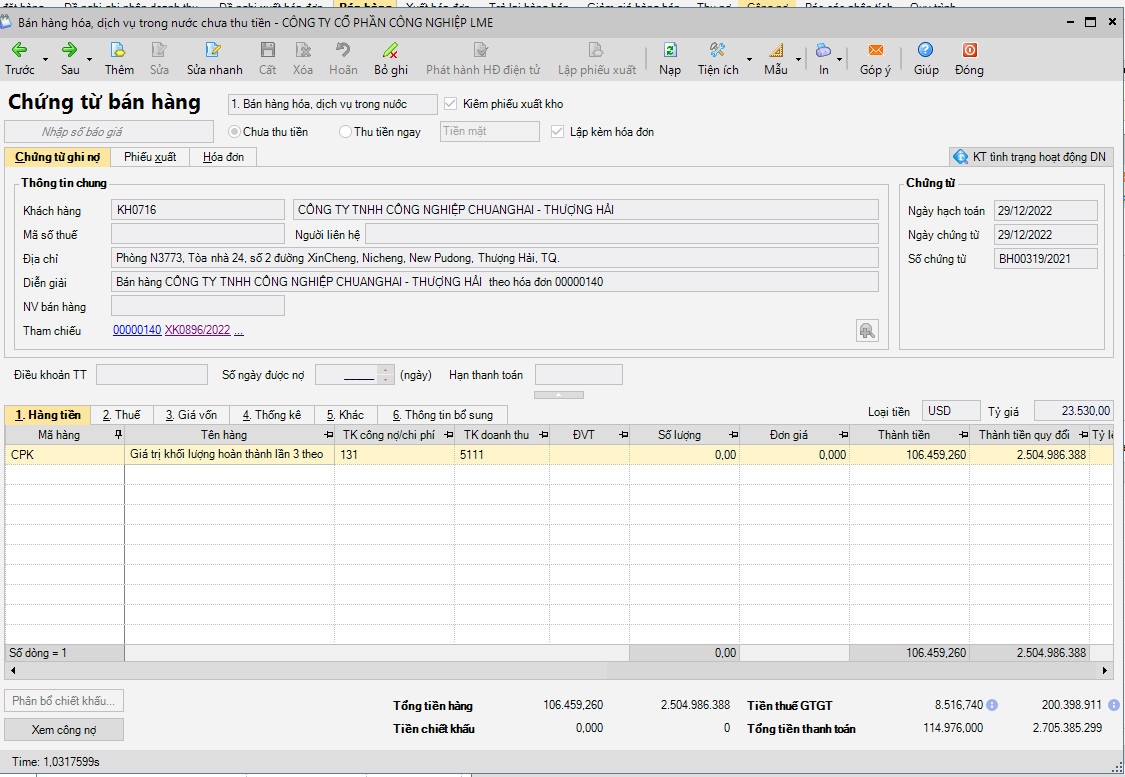Open dropdown arrow next to Mẫu
1125x777 pixels.
[799, 60]
